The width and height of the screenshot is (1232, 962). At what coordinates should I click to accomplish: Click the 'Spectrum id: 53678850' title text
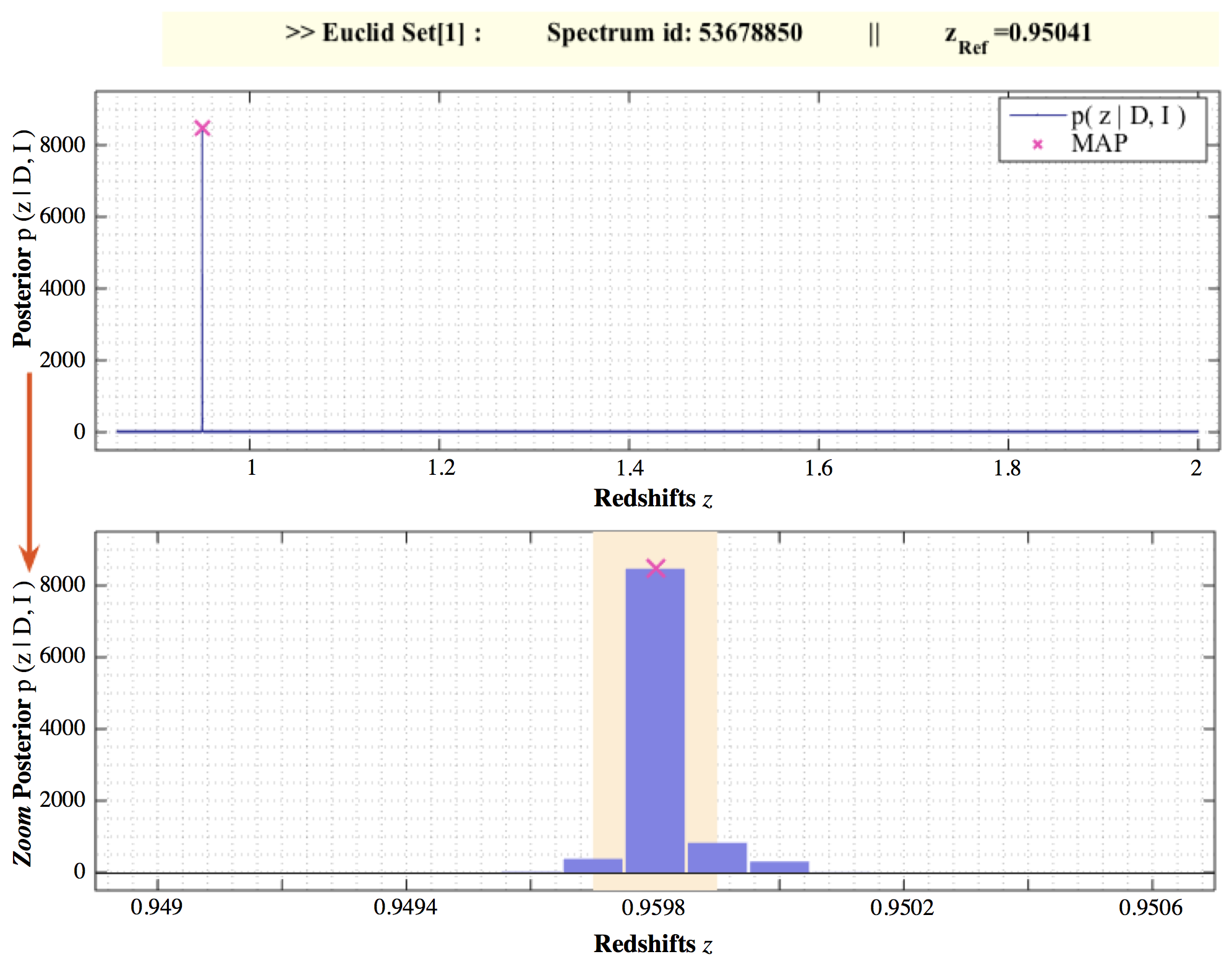click(674, 33)
